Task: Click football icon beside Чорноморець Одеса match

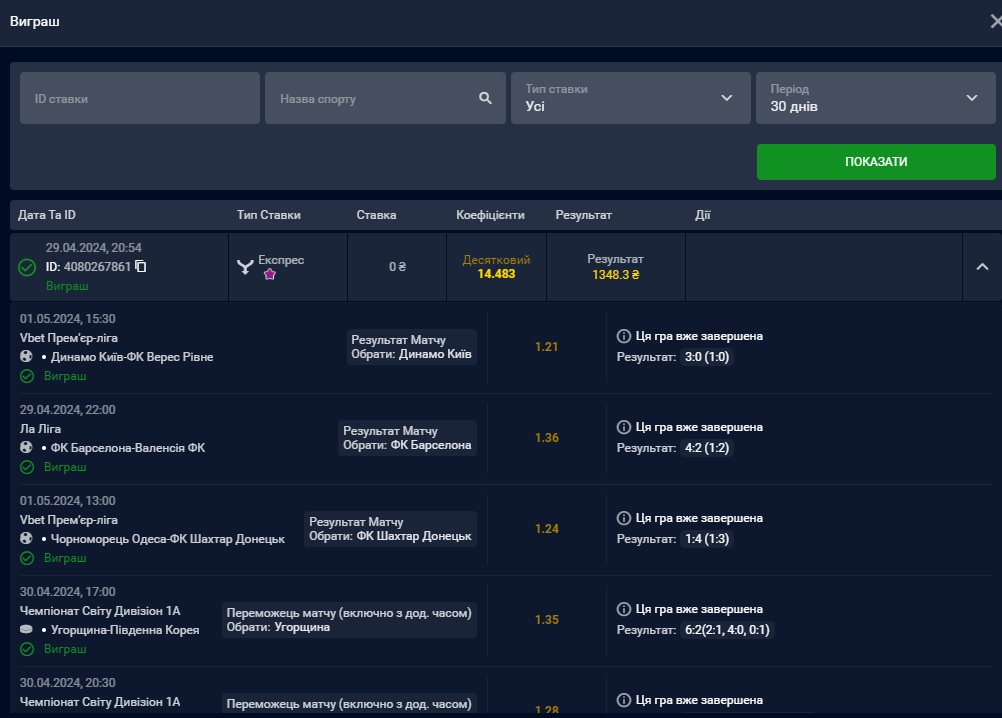Action: click(x=26, y=538)
